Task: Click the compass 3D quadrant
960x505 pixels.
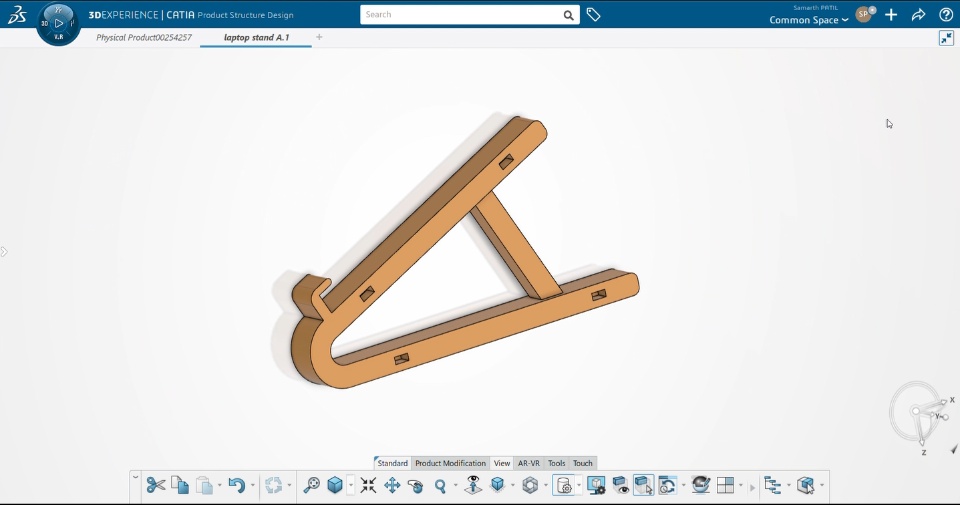Action: click(x=44, y=23)
